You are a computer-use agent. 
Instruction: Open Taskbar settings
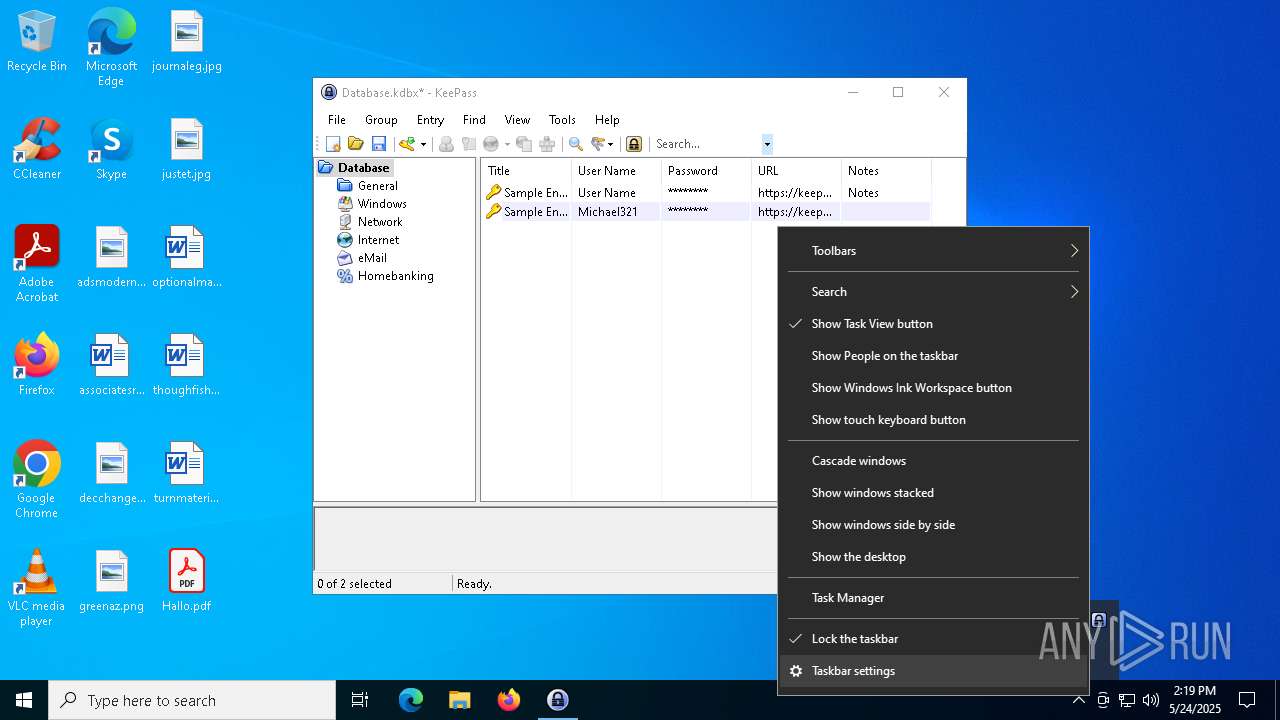pyautogui.click(x=933, y=671)
